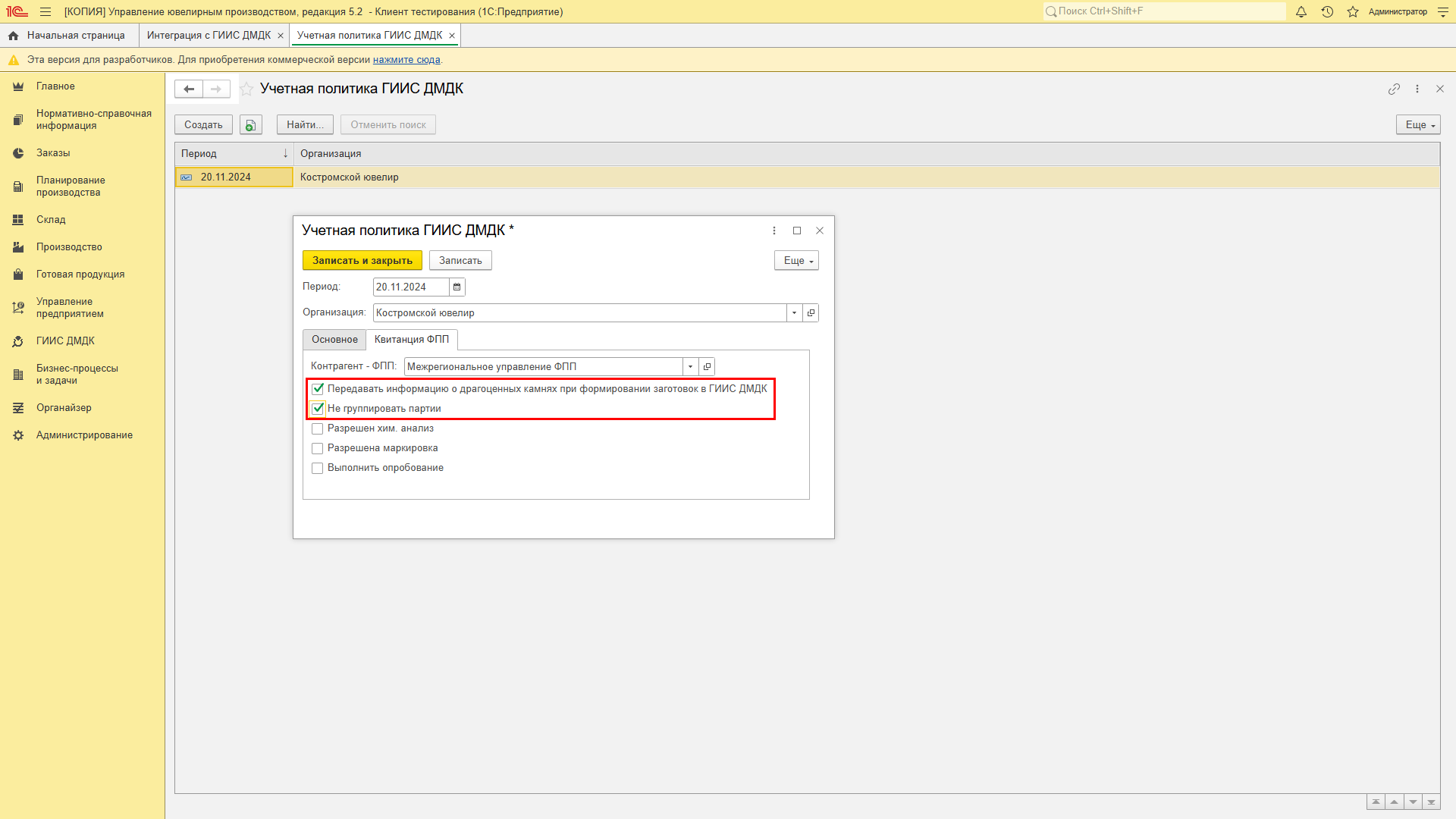Click the home icon on Начальная страница tab
This screenshot has width=1456, height=819.
pyautogui.click(x=13, y=36)
